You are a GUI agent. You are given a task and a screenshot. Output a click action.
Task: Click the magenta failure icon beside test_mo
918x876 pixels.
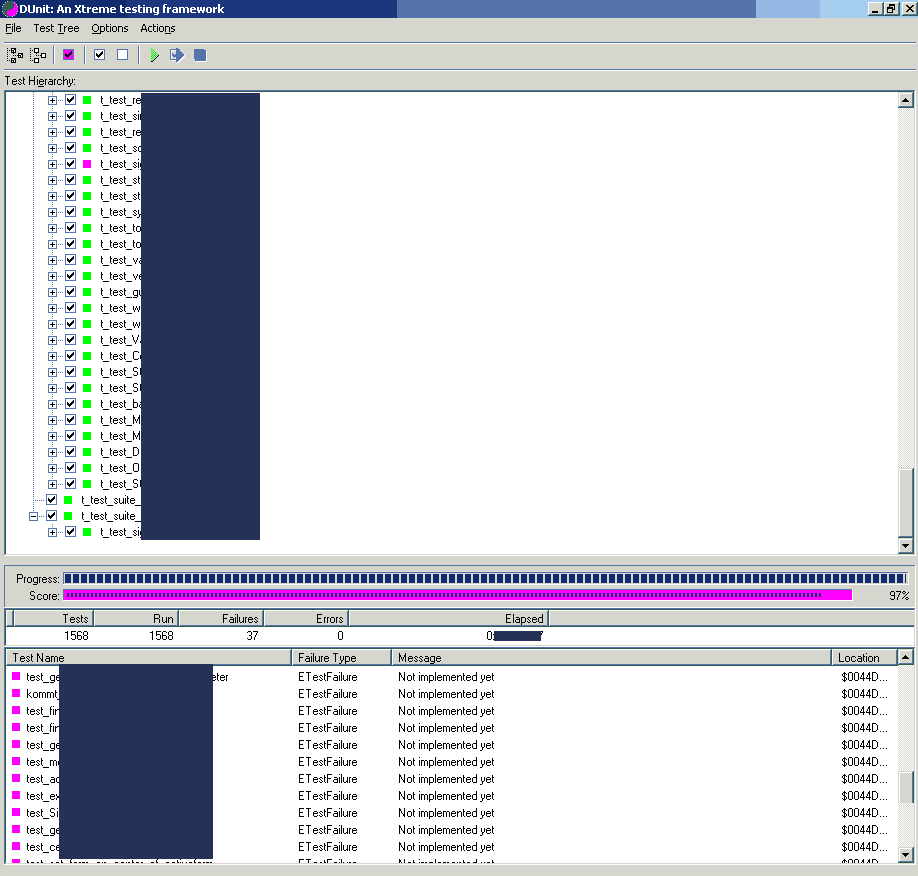coord(16,761)
